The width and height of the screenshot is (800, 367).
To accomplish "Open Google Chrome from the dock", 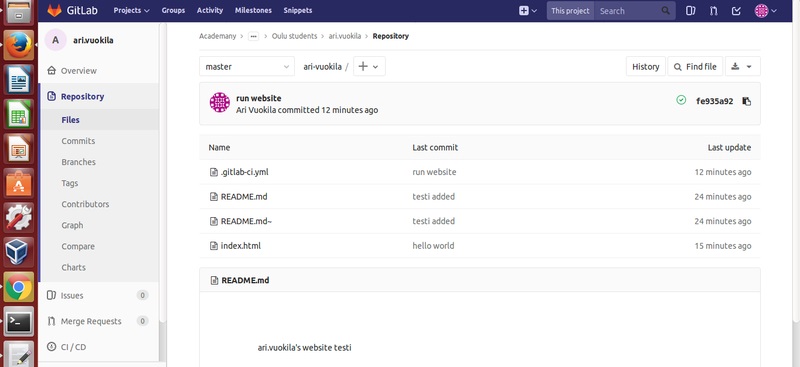I will pyautogui.click(x=19, y=286).
